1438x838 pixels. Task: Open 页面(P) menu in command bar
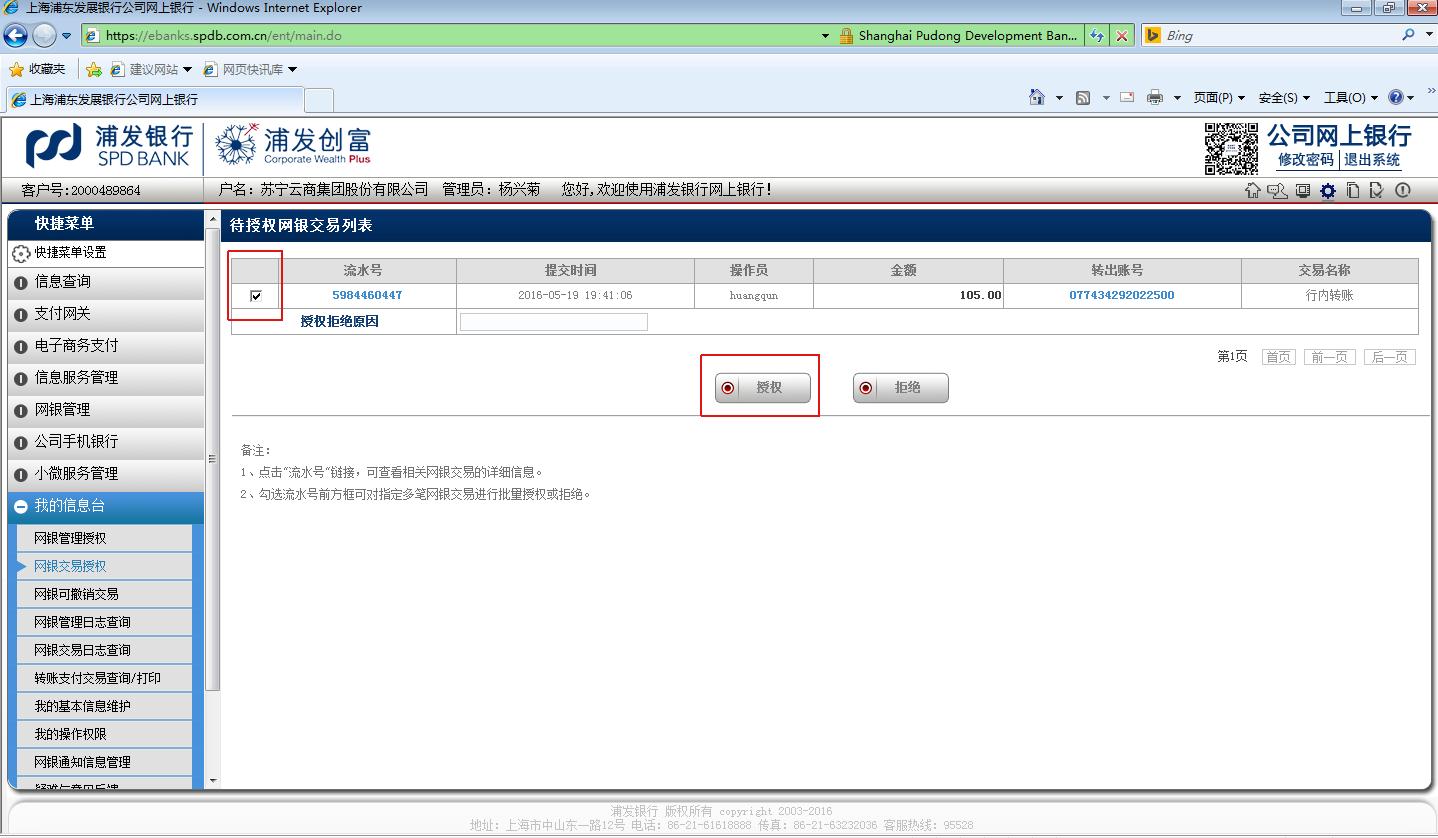[1219, 97]
